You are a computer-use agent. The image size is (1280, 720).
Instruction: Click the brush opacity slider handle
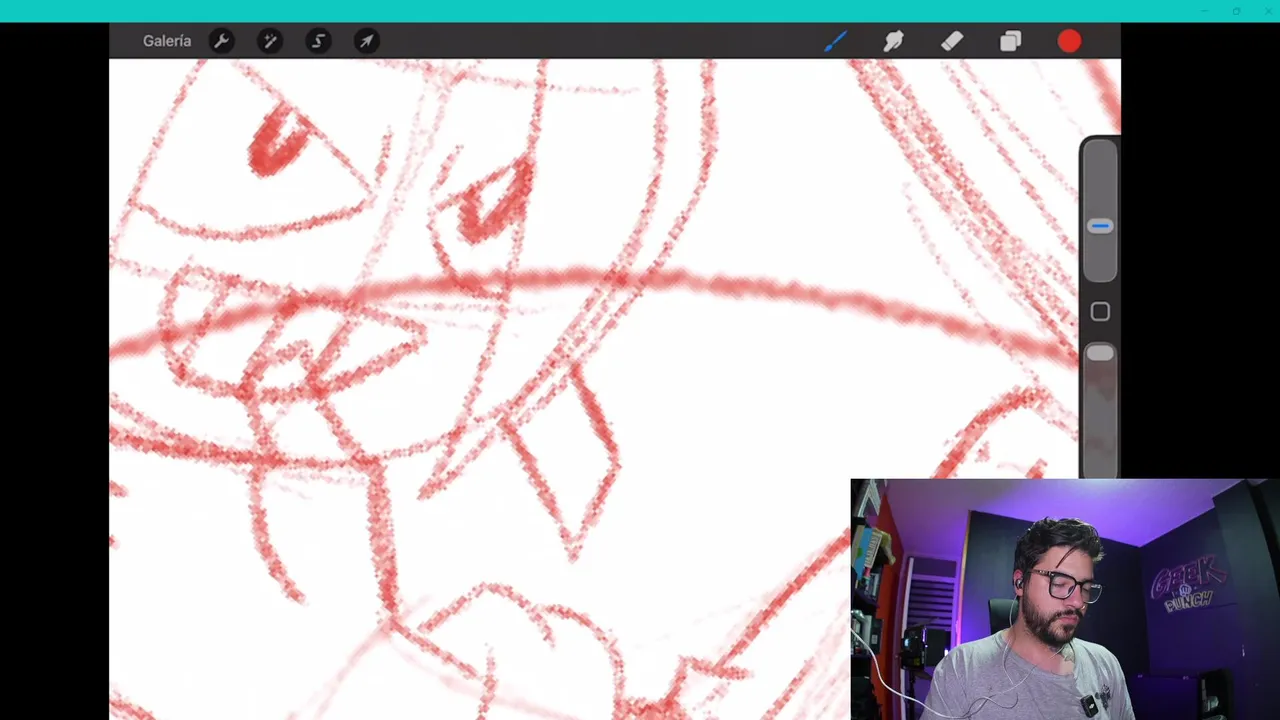point(1100,353)
